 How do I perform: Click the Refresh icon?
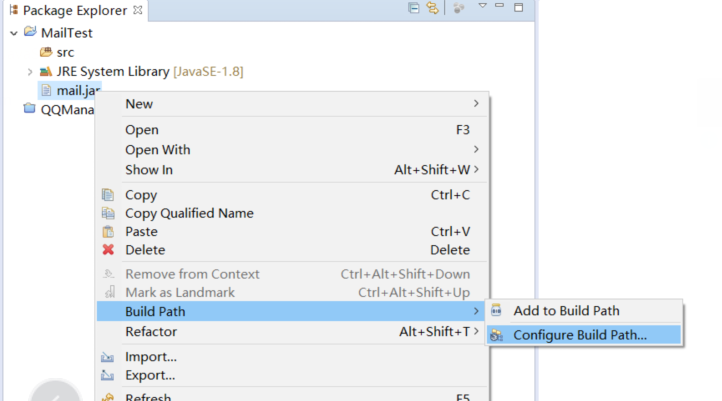(x=108, y=397)
